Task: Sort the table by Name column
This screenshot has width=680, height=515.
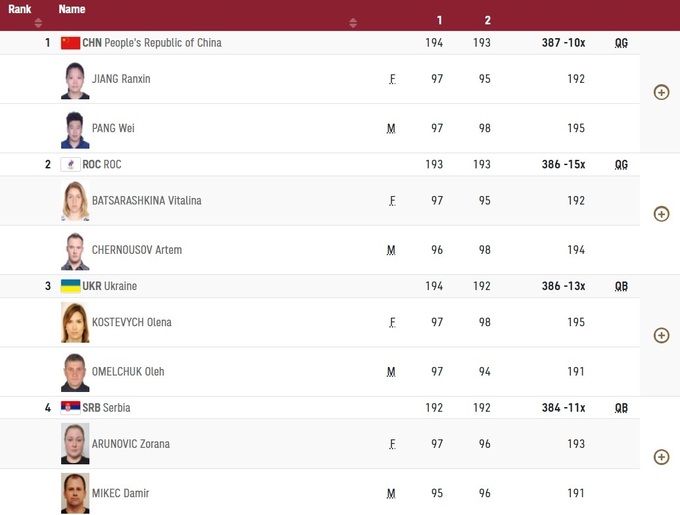Action: click(72, 9)
